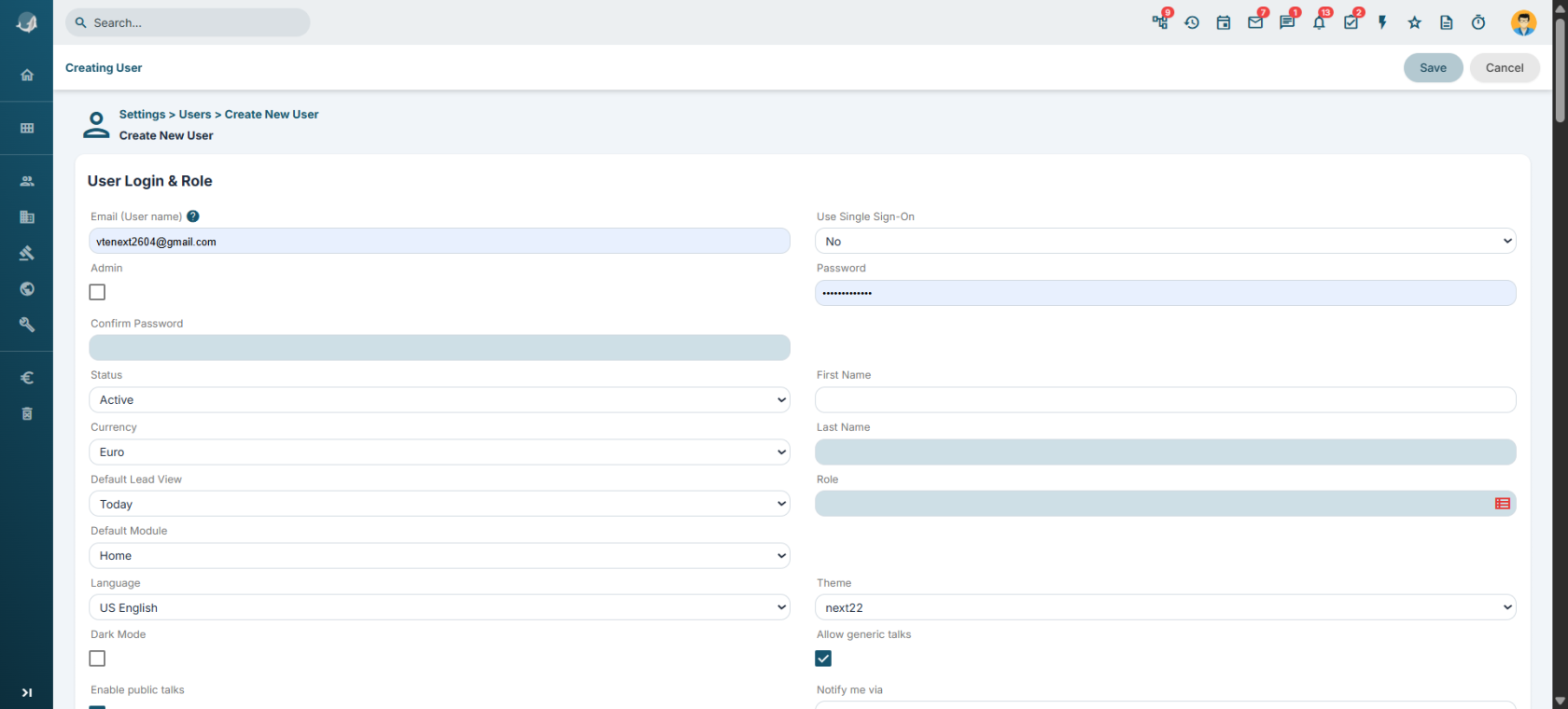Image resolution: width=1568 pixels, height=709 pixels.
Task: Open the processes hierarchy icon with badge 9
Action: pos(1160,22)
